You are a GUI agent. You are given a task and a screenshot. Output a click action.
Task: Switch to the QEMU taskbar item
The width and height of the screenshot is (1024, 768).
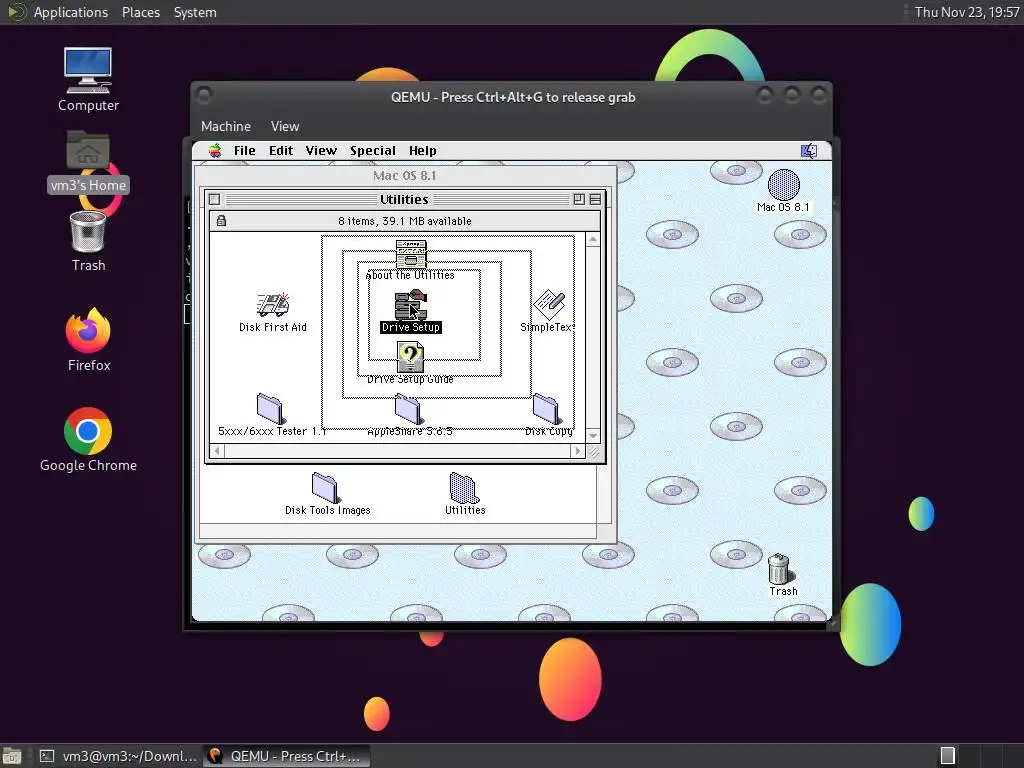tap(286, 756)
